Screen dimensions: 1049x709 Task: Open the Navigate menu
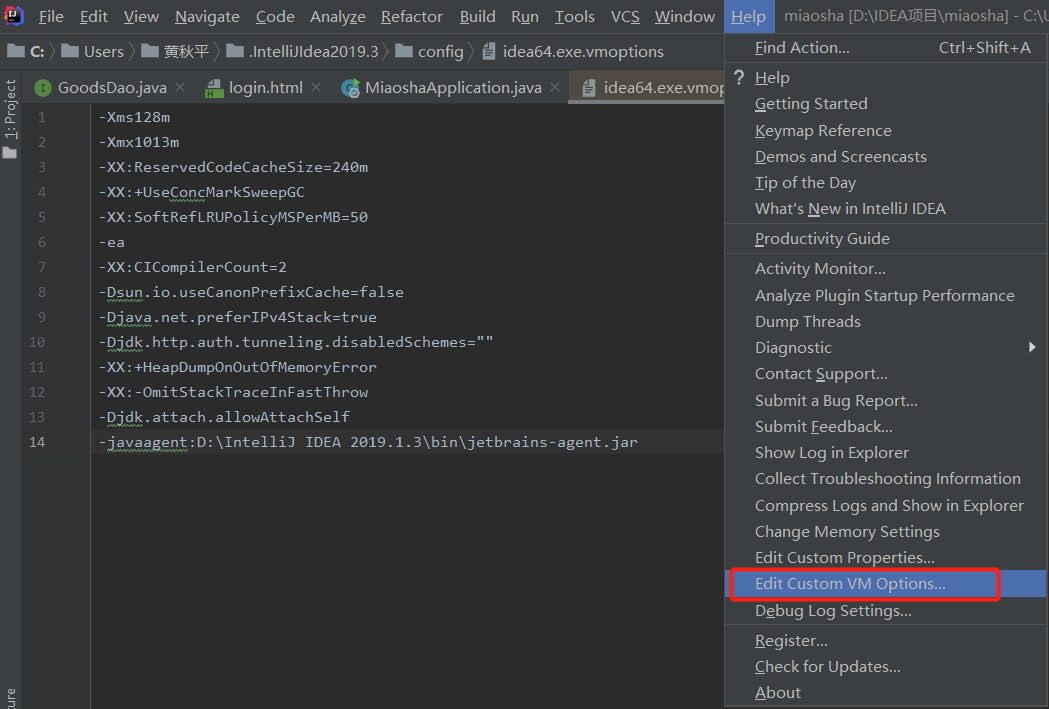coord(207,16)
